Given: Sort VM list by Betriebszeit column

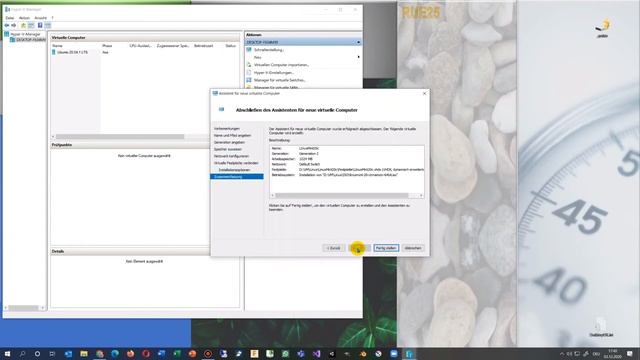Looking at the screenshot, I should point(203,46).
